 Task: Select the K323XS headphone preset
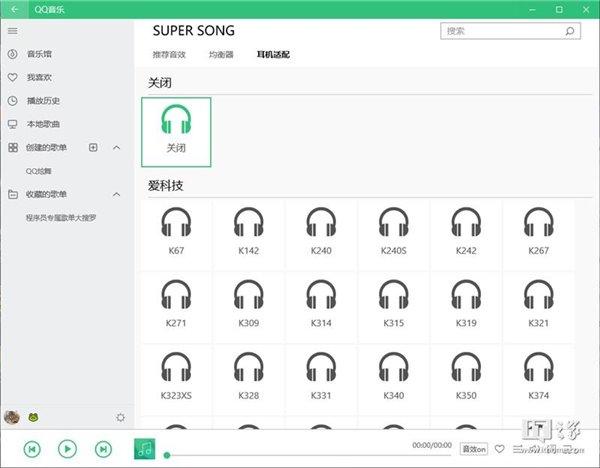[x=176, y=379]
